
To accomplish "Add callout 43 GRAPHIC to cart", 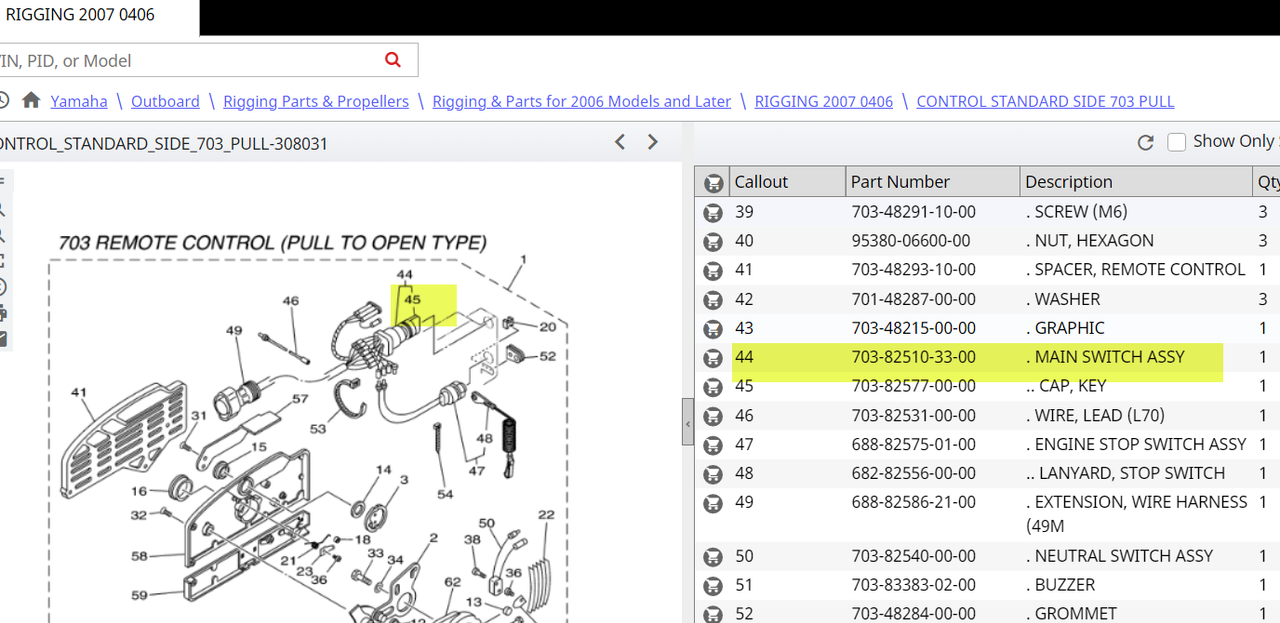I will 713,328.
